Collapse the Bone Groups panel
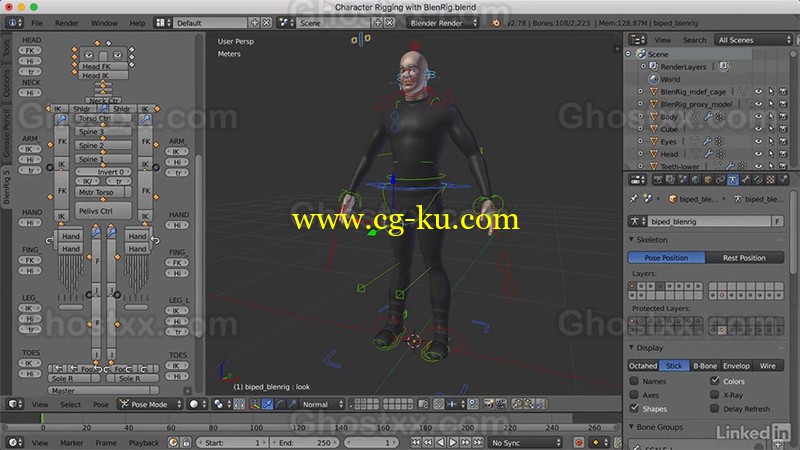 click(x=632, y=427)
